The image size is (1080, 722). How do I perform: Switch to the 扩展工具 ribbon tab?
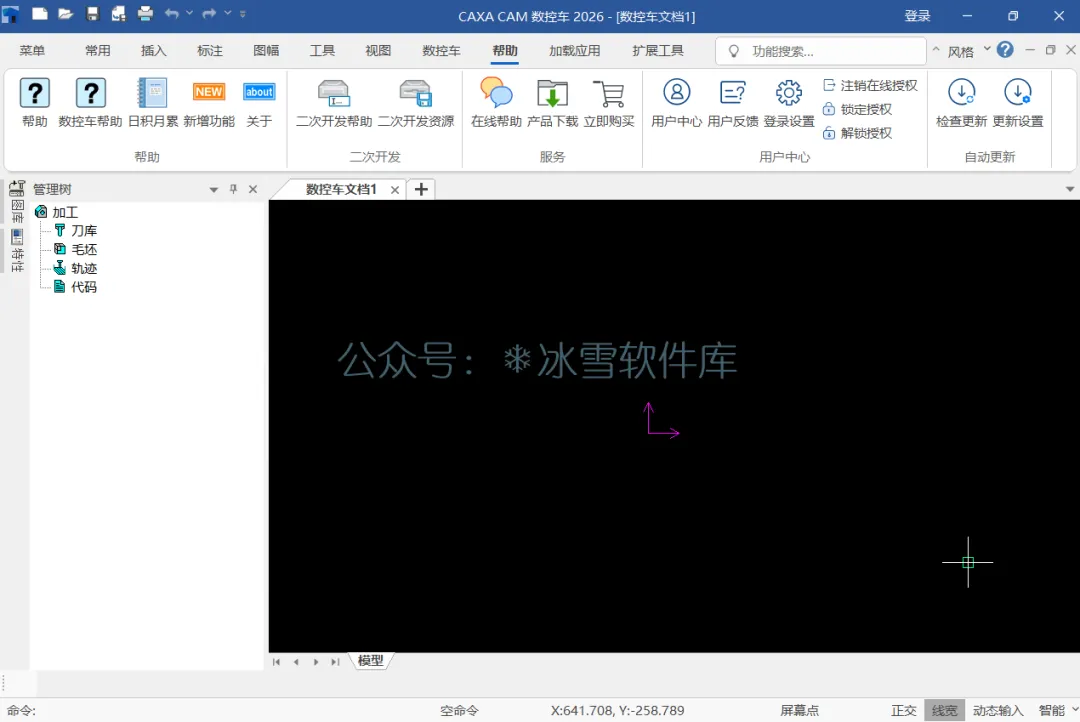(x=658, y=51)
